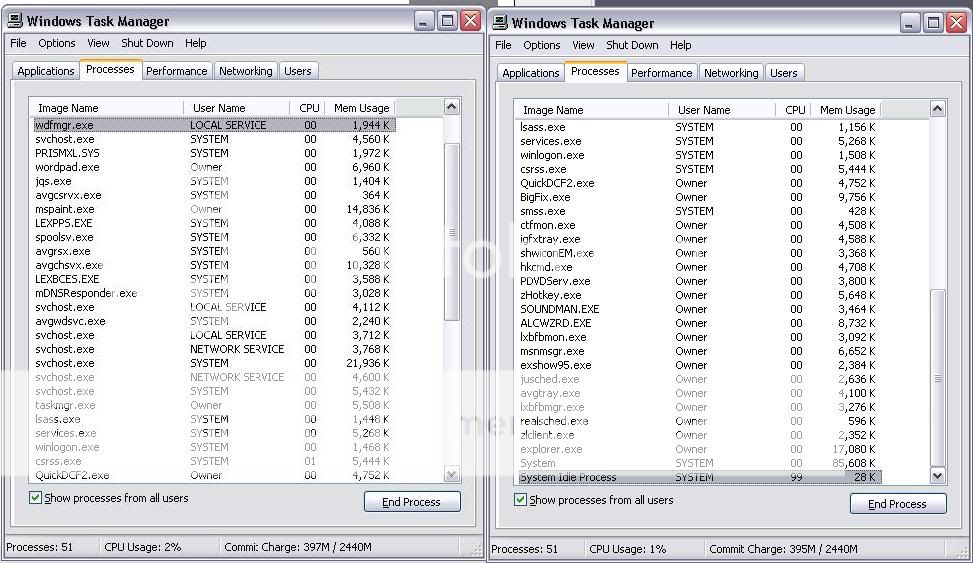
Task: Sort by Image Name column in left window
Action: tap(107, 107)
